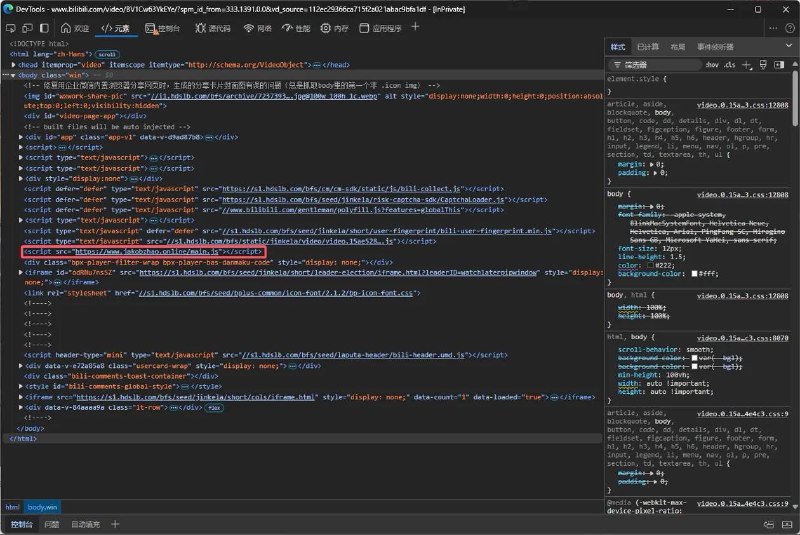The width and height of the screenshot is (800, 535).
Task: Click the add new tool plus icon
Action: click(416, 28)
